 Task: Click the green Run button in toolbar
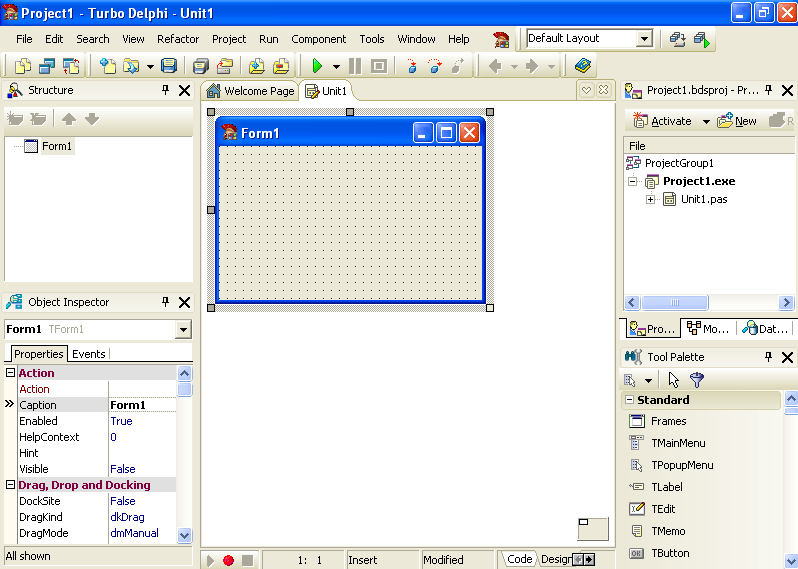coord(316,66)
